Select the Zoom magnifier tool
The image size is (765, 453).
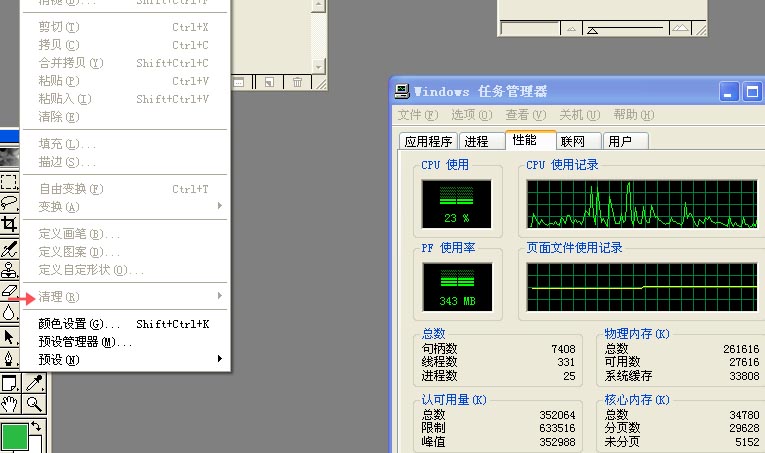[x=34, y=404]
